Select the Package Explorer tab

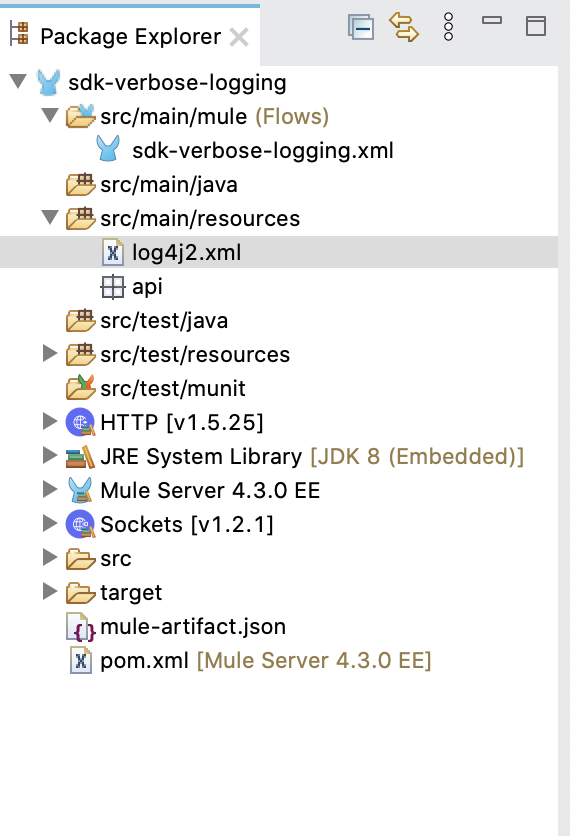tap(131, 36)
